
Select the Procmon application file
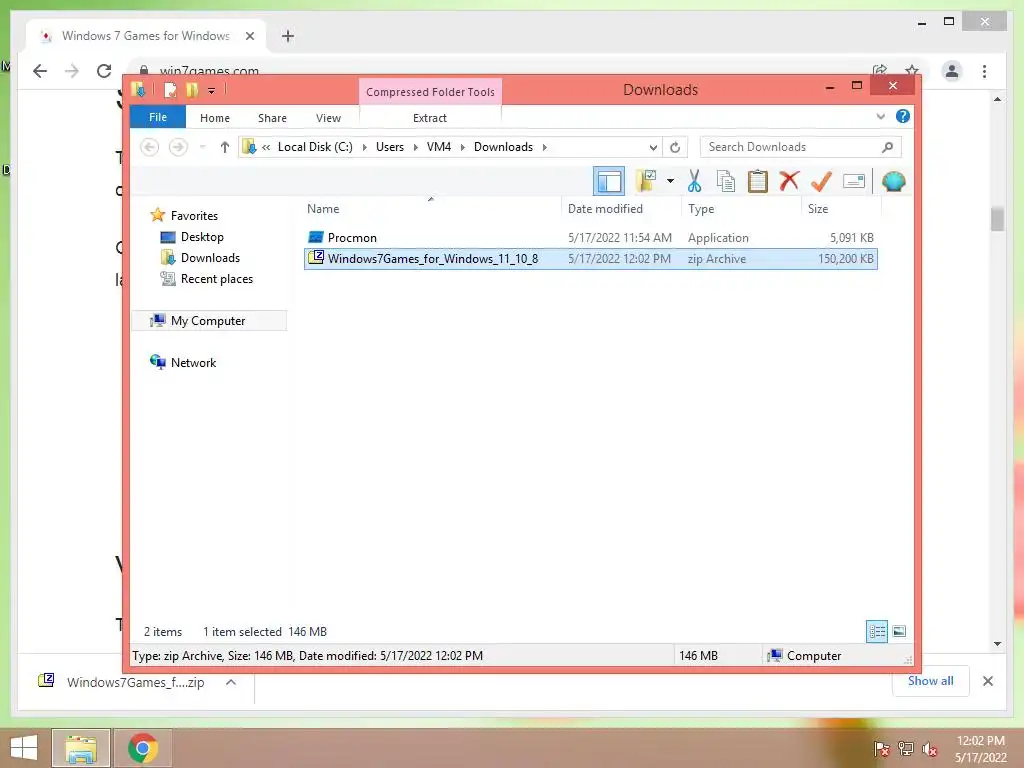[x=590, y=238]
